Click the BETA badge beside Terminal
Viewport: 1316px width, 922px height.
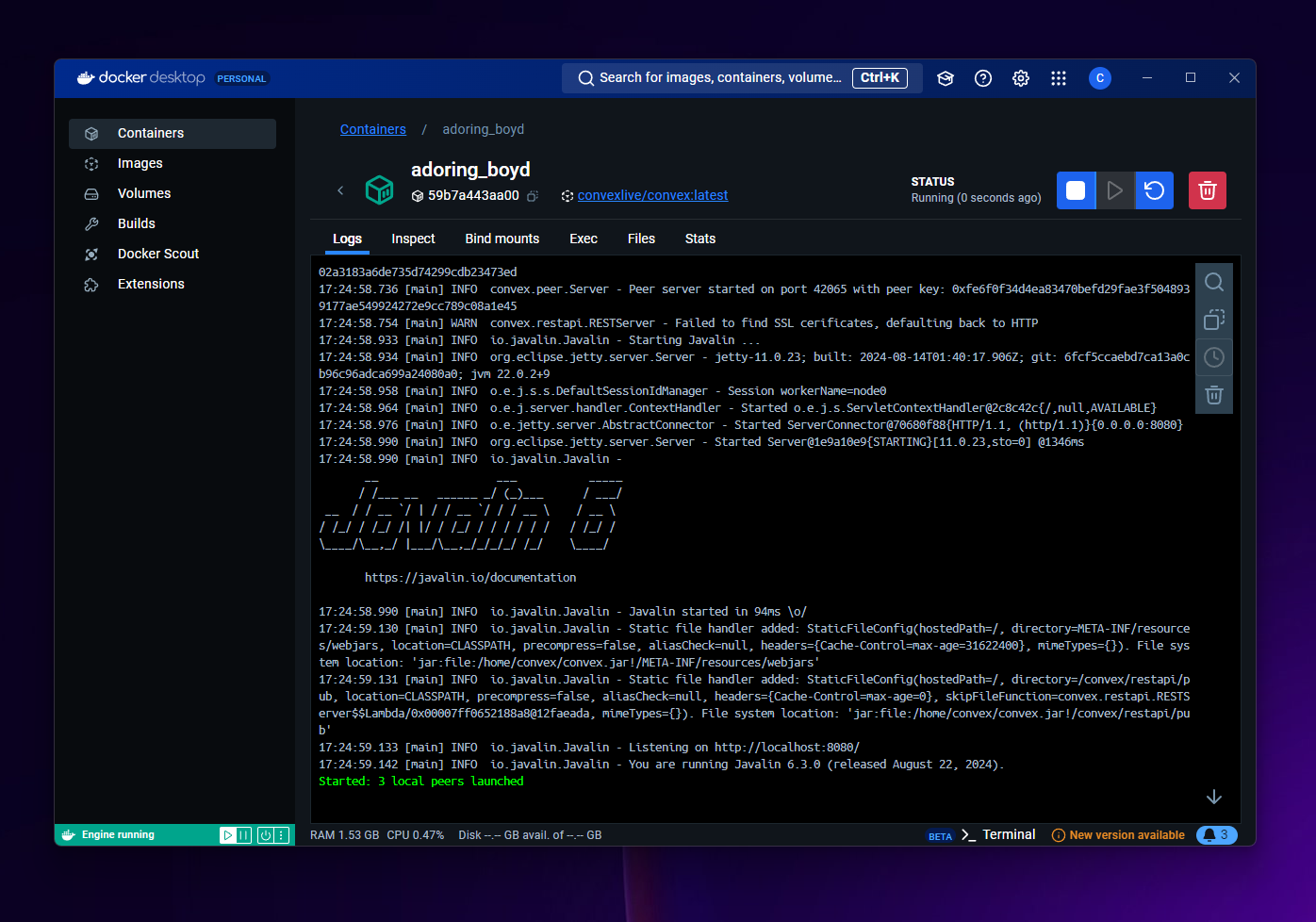click(940, 836)
